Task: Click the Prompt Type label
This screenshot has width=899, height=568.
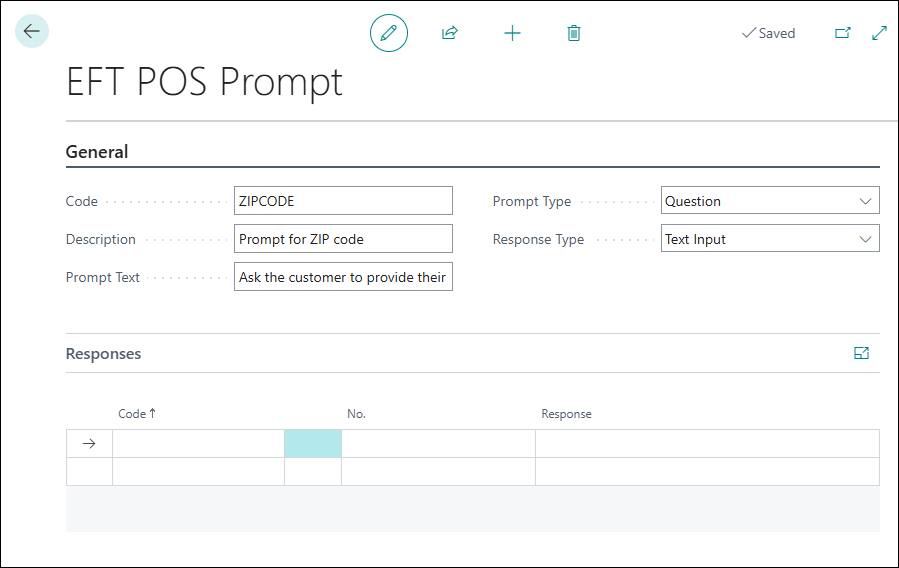Action: [x=531, y=201]
